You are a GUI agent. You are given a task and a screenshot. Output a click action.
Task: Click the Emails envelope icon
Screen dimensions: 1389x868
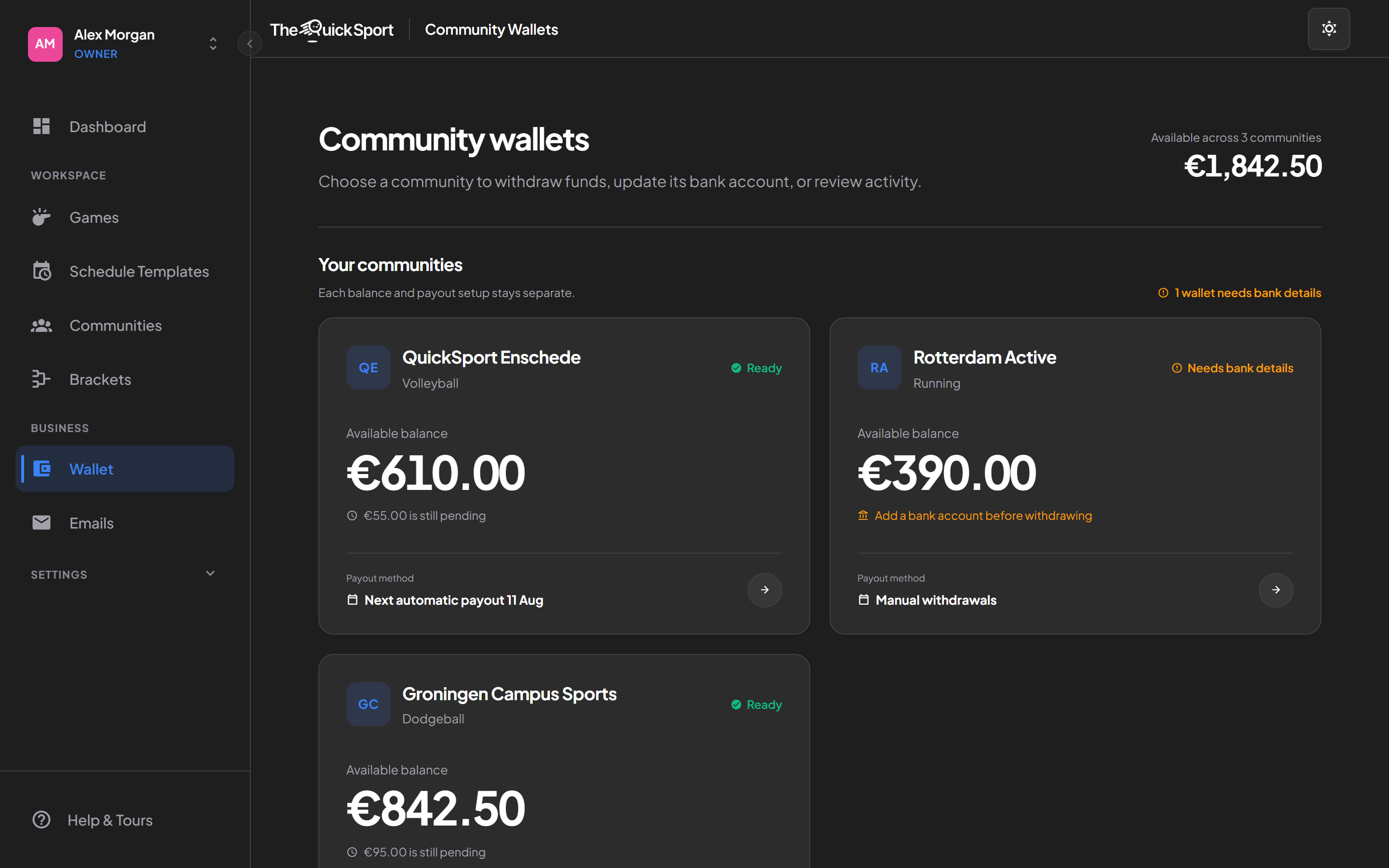(x=41, y=522)
